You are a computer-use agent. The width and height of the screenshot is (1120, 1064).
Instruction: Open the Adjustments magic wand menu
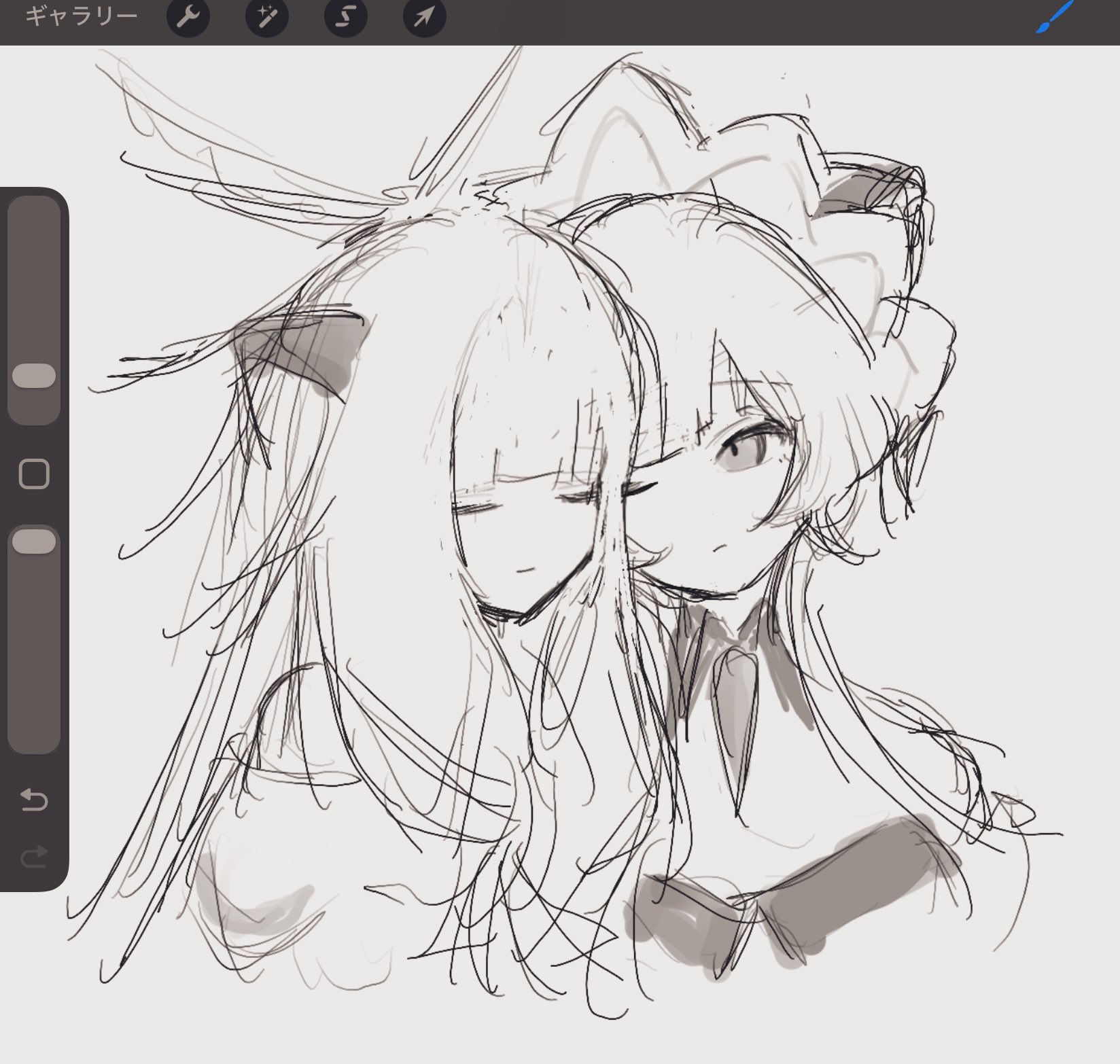pyautogui.click(x=267, y=17)
